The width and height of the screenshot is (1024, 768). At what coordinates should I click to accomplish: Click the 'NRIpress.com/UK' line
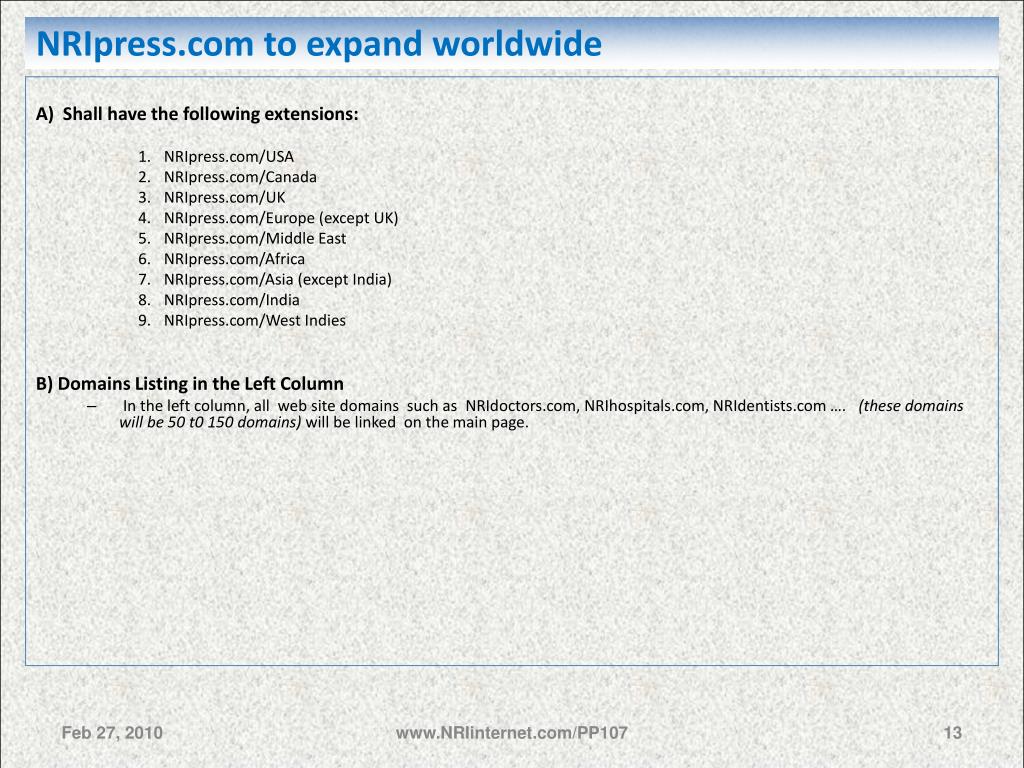pos(224,197)
